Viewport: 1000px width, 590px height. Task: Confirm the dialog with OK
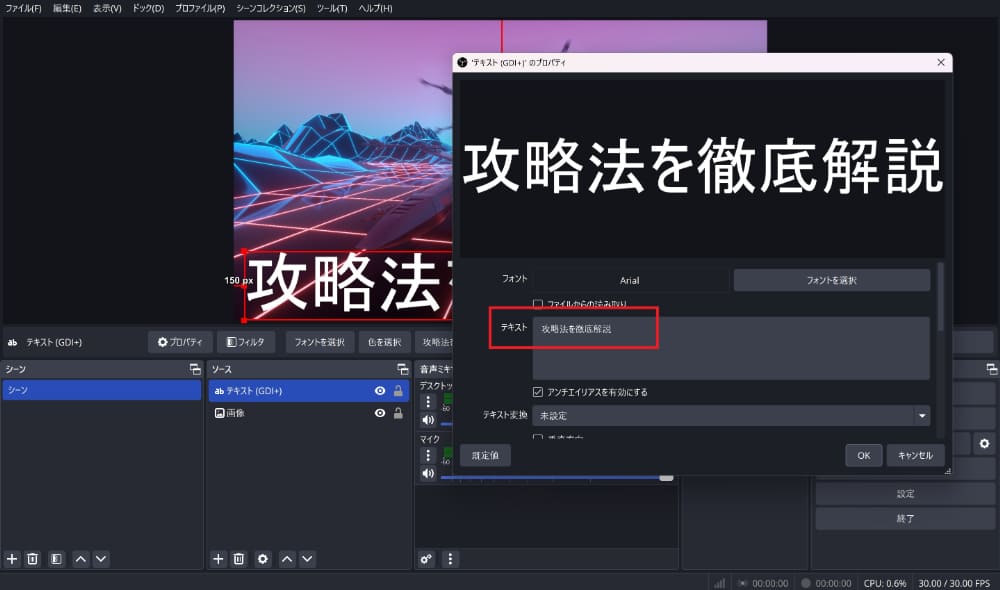[x=864, y=455]
